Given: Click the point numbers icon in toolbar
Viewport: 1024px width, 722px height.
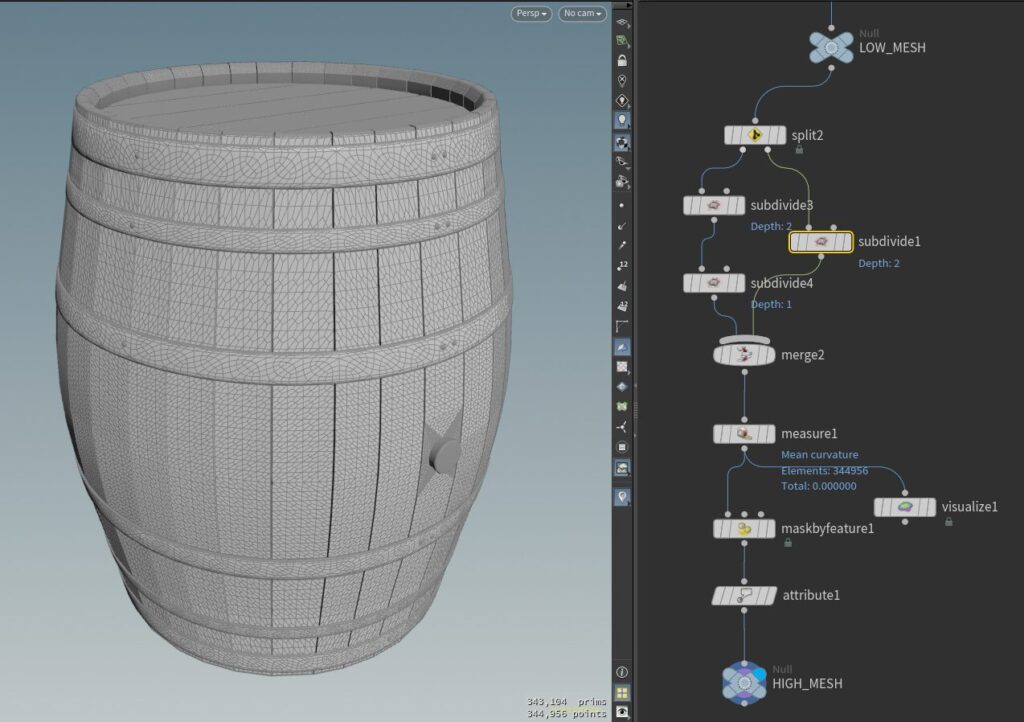Looking at the screenshot, I should point(622,265).
